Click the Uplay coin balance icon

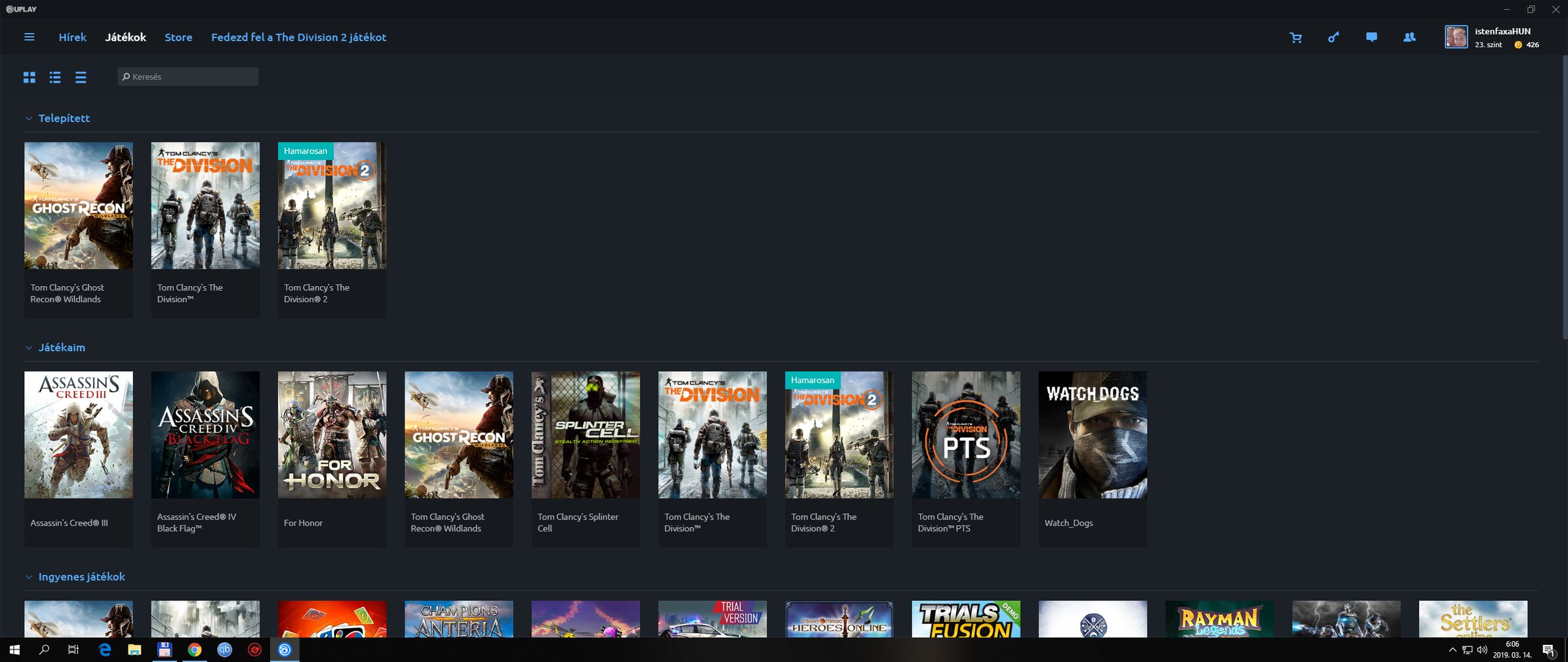(x=1518, y=45)
